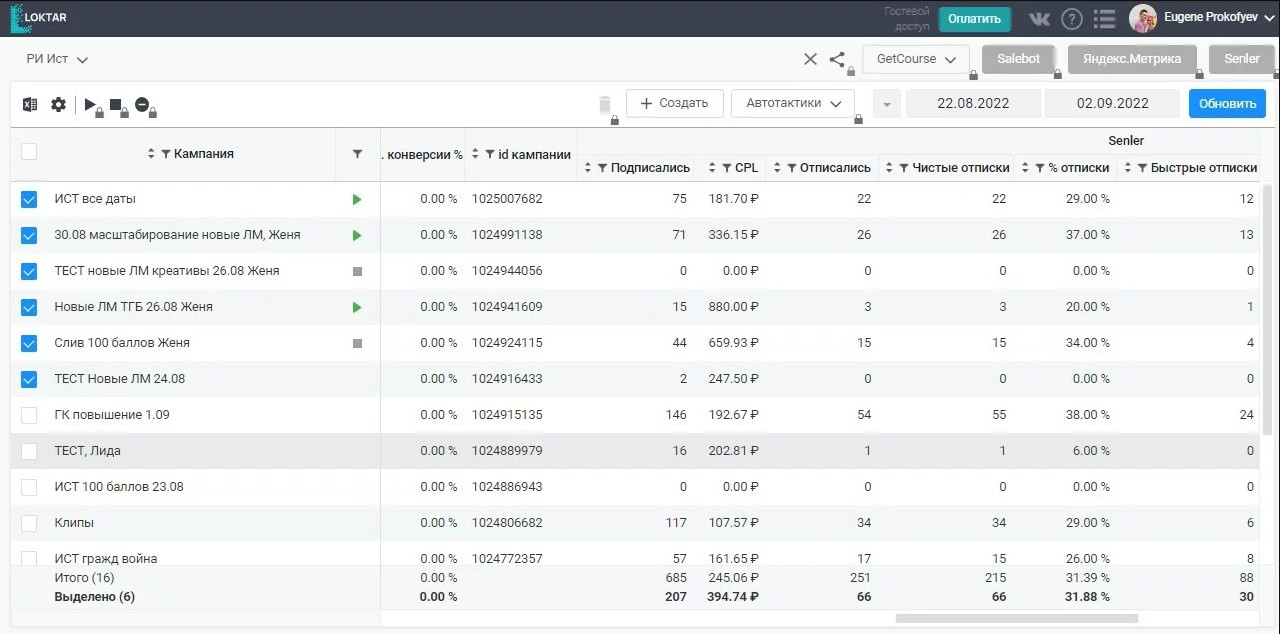Click the trash delete icon

click(x=604, y=104)
